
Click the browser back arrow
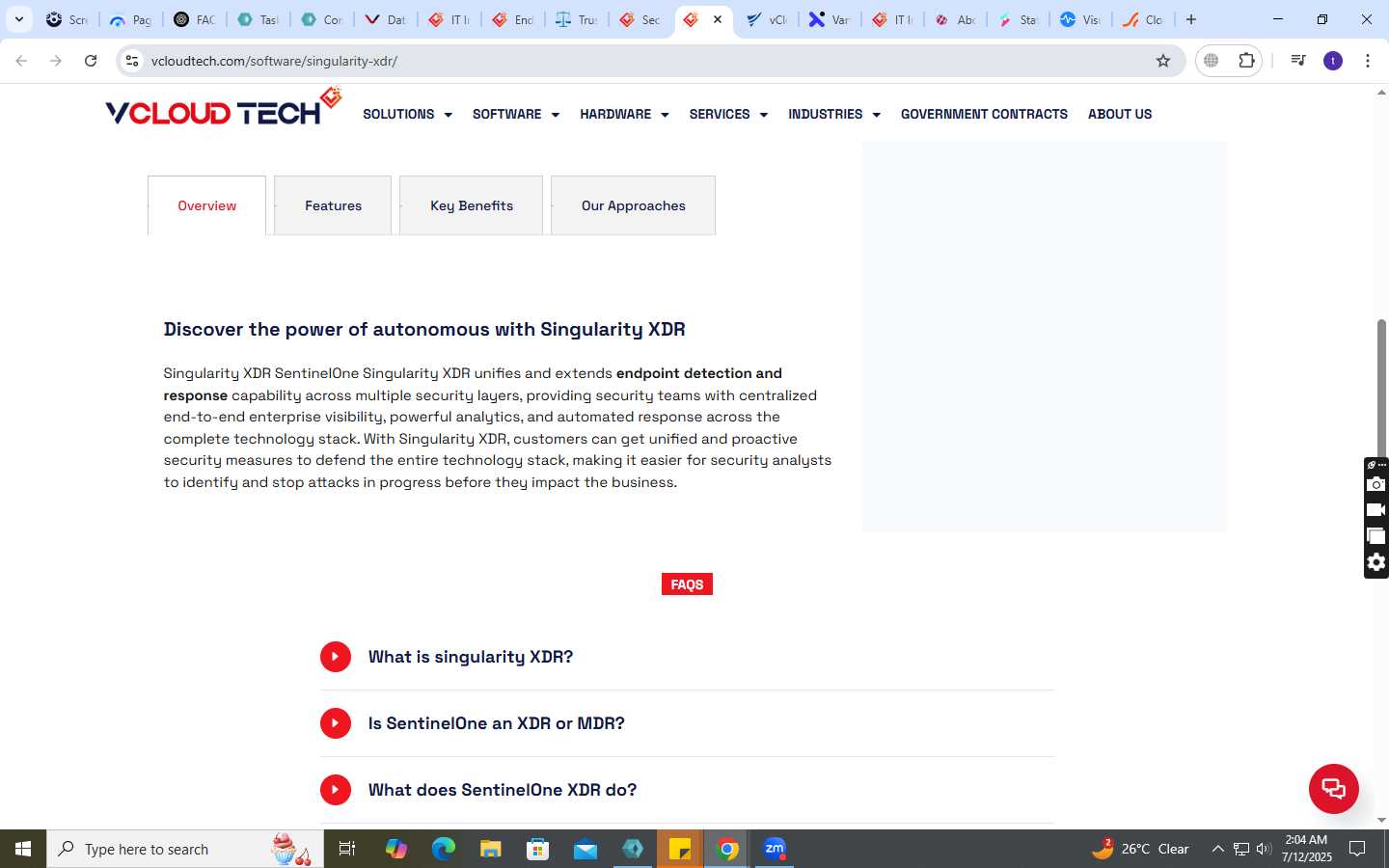coord(21,61)
